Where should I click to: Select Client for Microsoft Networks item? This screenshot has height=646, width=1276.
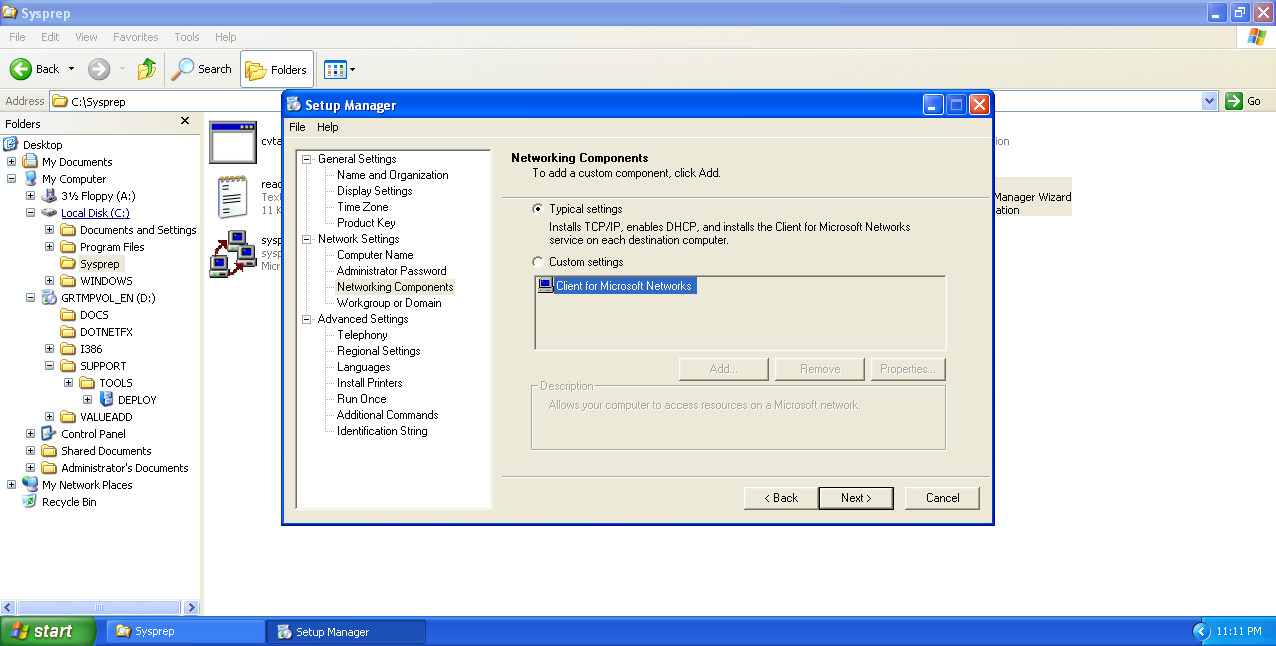tap(623, 286)
